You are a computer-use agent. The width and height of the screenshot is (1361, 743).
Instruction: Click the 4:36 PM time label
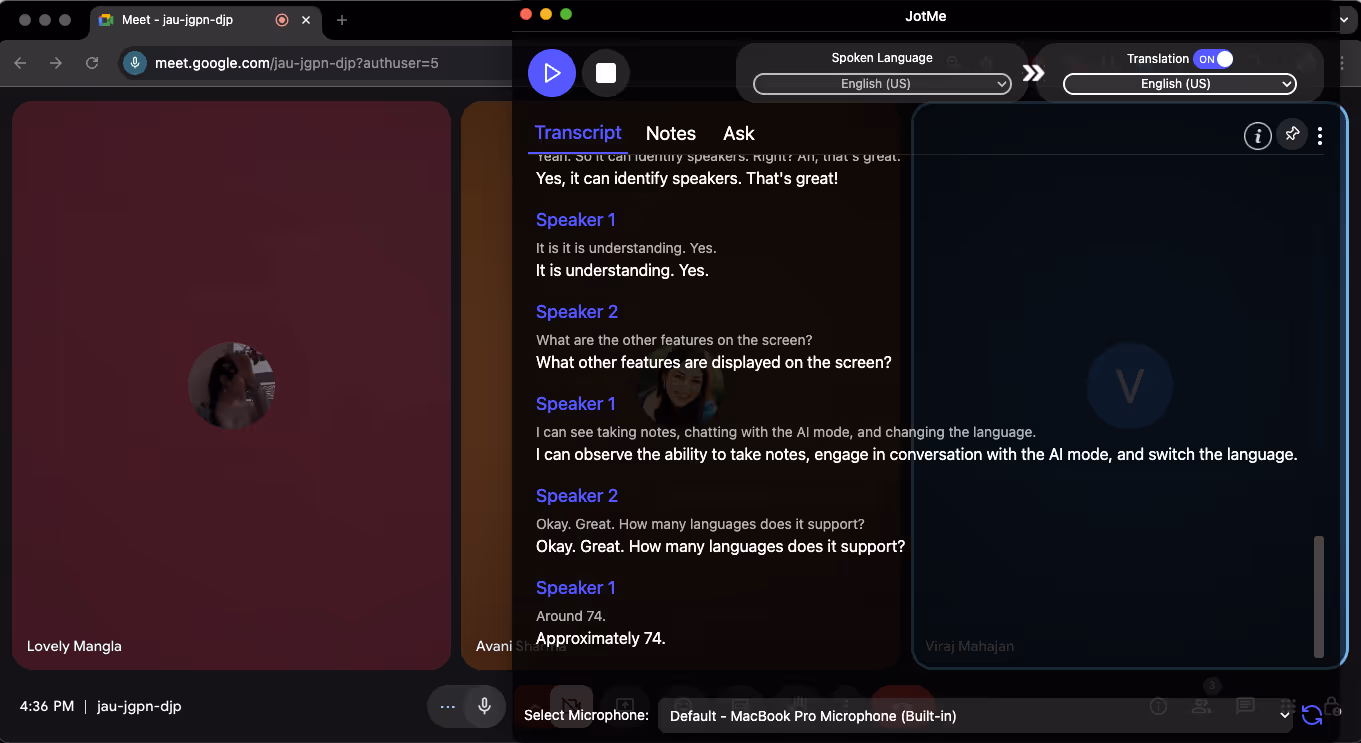point(47,706)
